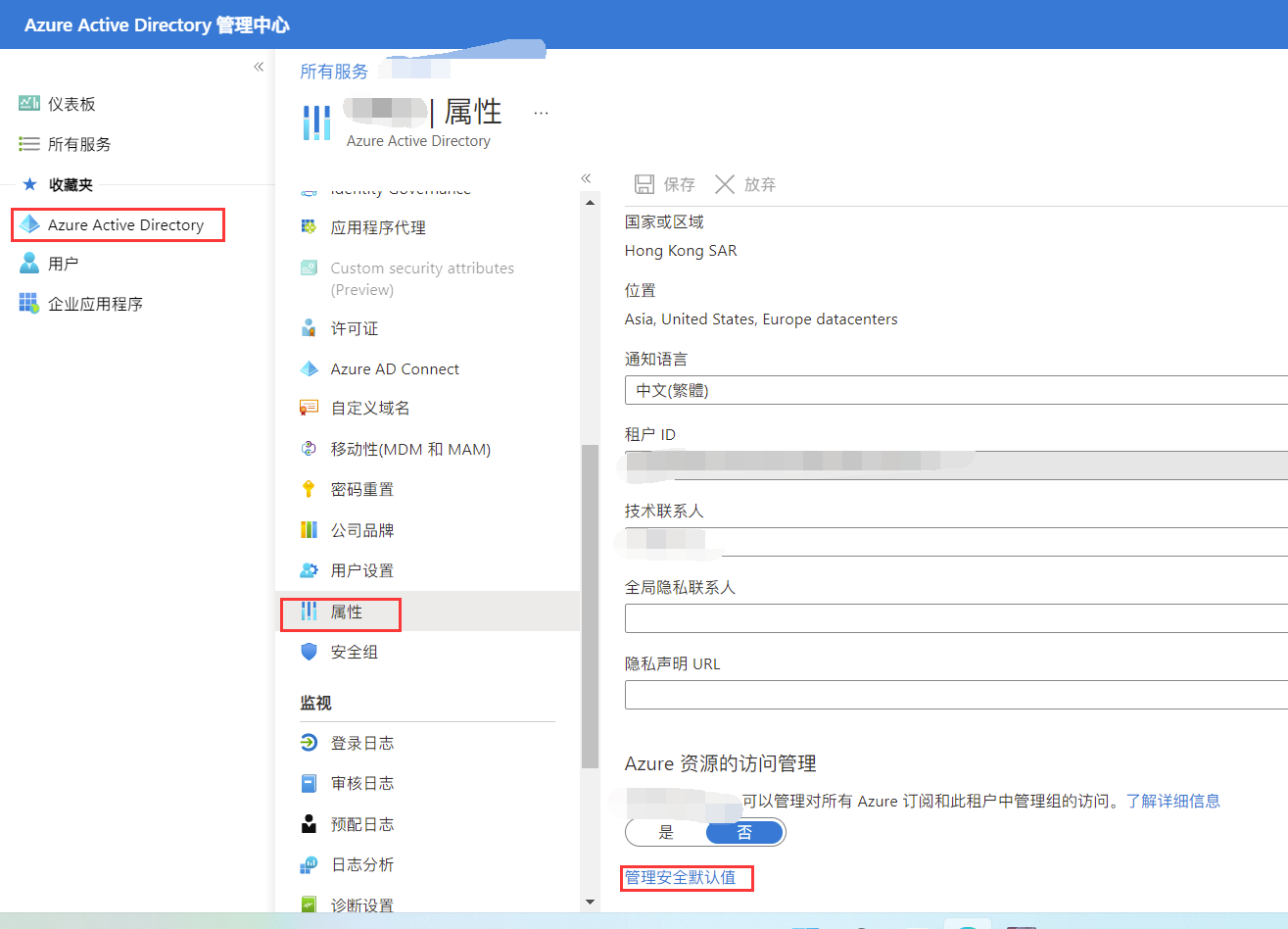This screenshot has height=929, width=1288.
Task: Open the 通知语言 combo box
Action: click(956, 390)
